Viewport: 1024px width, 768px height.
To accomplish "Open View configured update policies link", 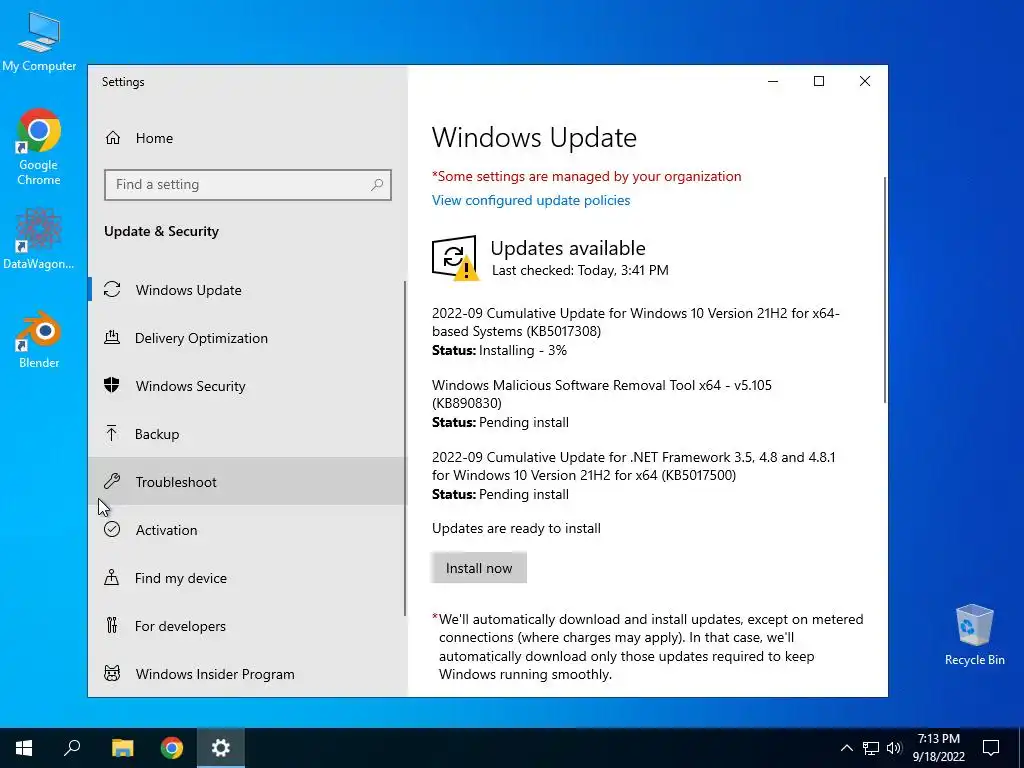I will (531, 200).
